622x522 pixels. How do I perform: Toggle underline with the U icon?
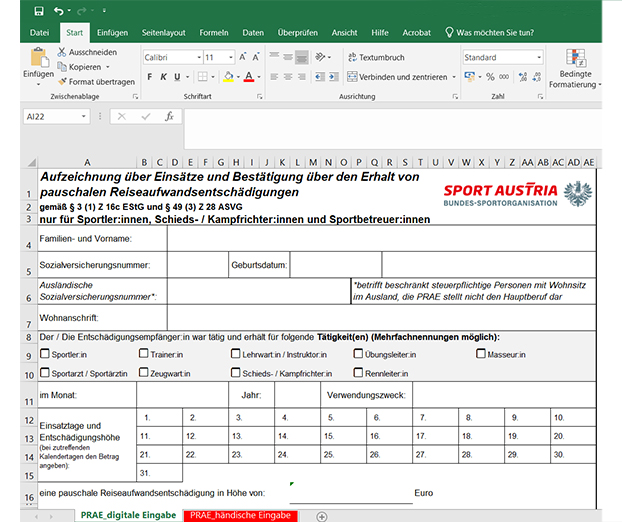click(177, 77)
